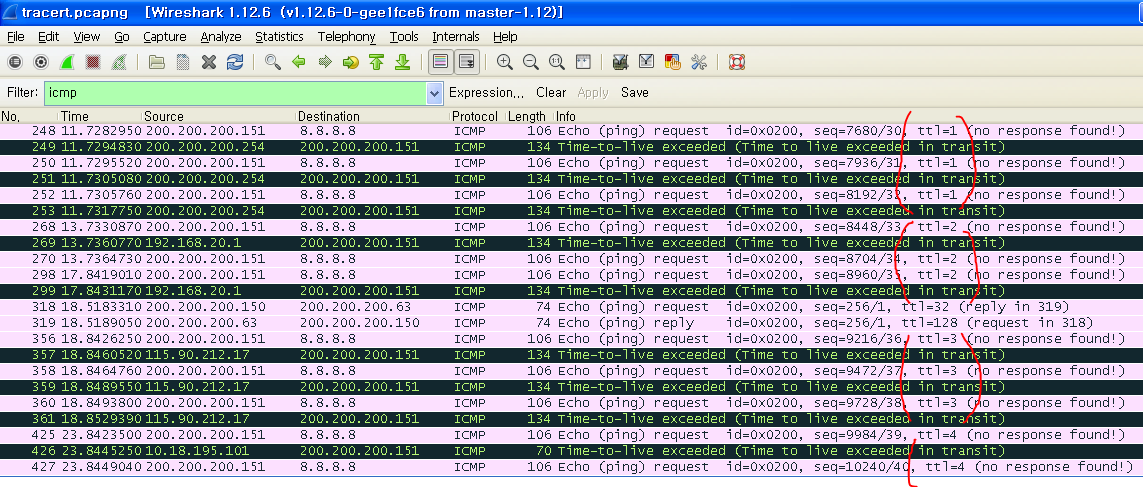This screenshot has width=1143, height=487.
Task: Open help lifebuoy icon
Action: 737,63
